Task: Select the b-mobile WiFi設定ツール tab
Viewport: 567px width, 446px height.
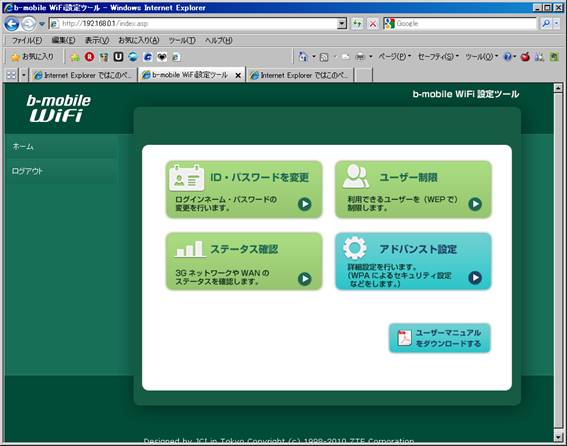Action: tap(191, 75)
